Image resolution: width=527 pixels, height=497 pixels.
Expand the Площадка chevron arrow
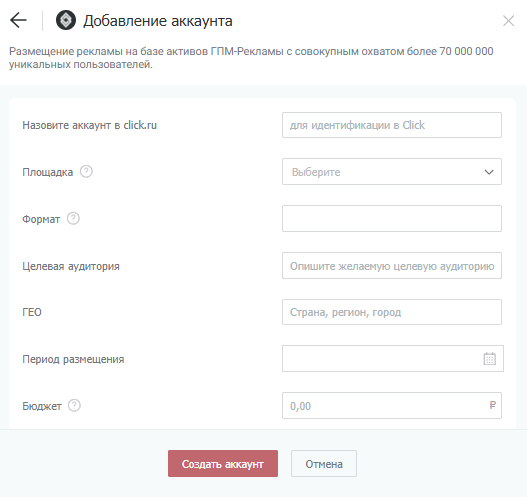[x=489, y=172]
